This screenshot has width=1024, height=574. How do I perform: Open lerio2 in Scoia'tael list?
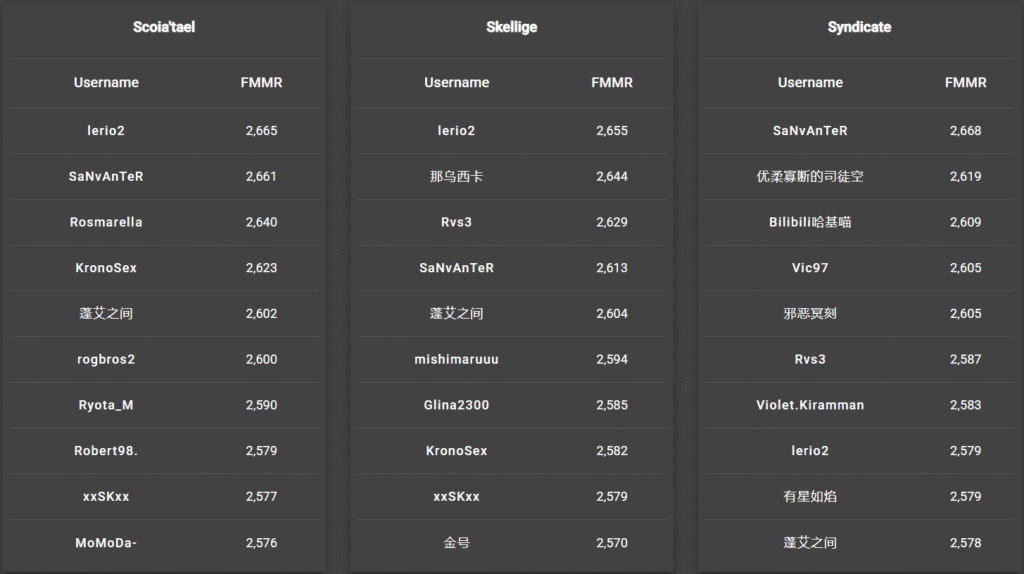(x=106, y=131)
